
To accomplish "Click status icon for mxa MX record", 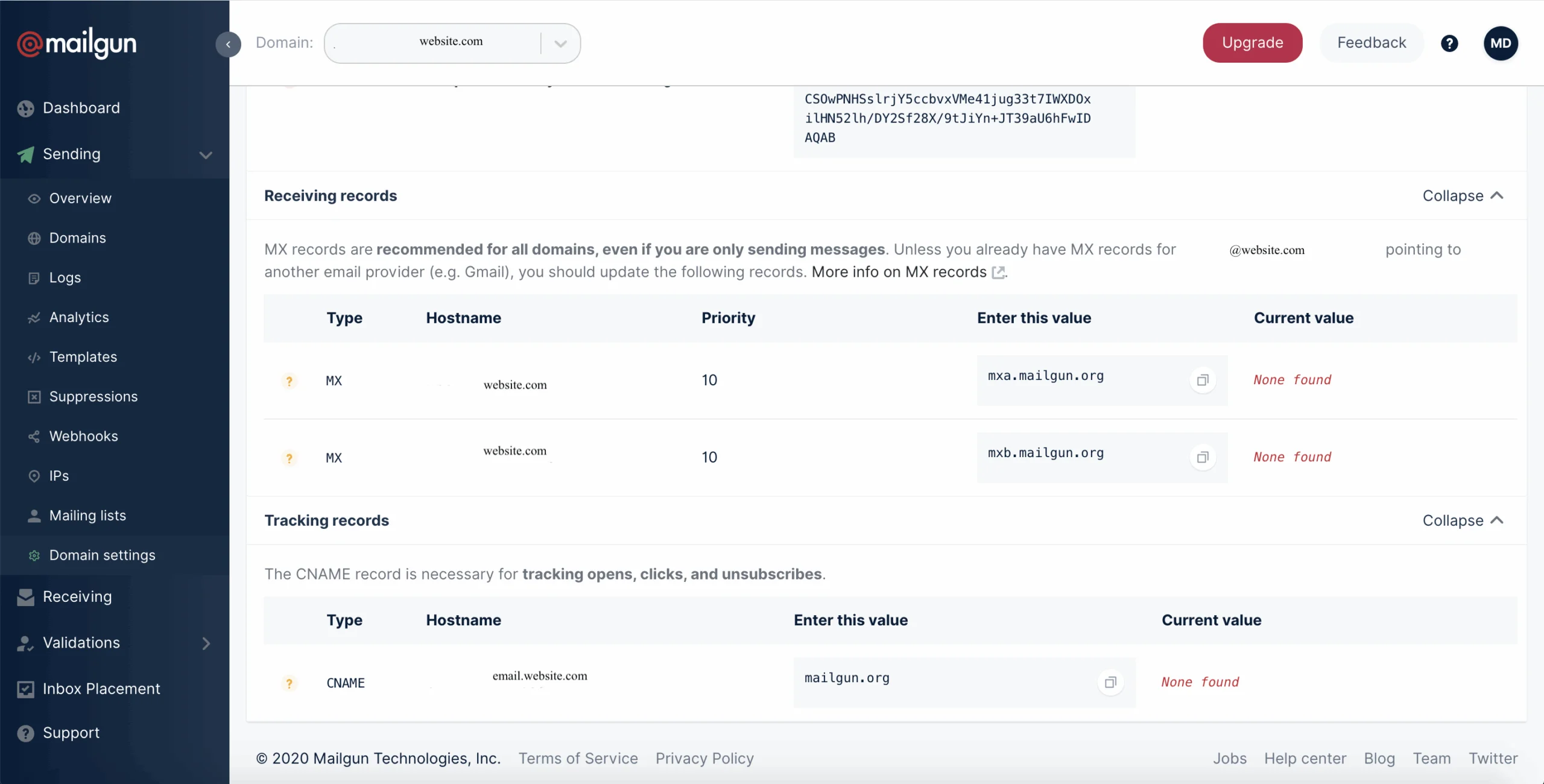I will [x=289, y=381].
